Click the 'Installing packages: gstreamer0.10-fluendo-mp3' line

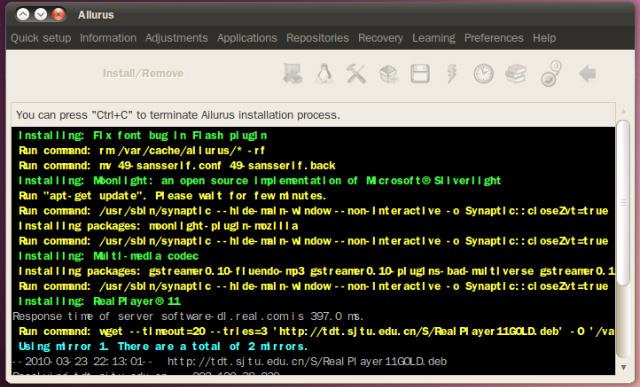pos(316,271)
